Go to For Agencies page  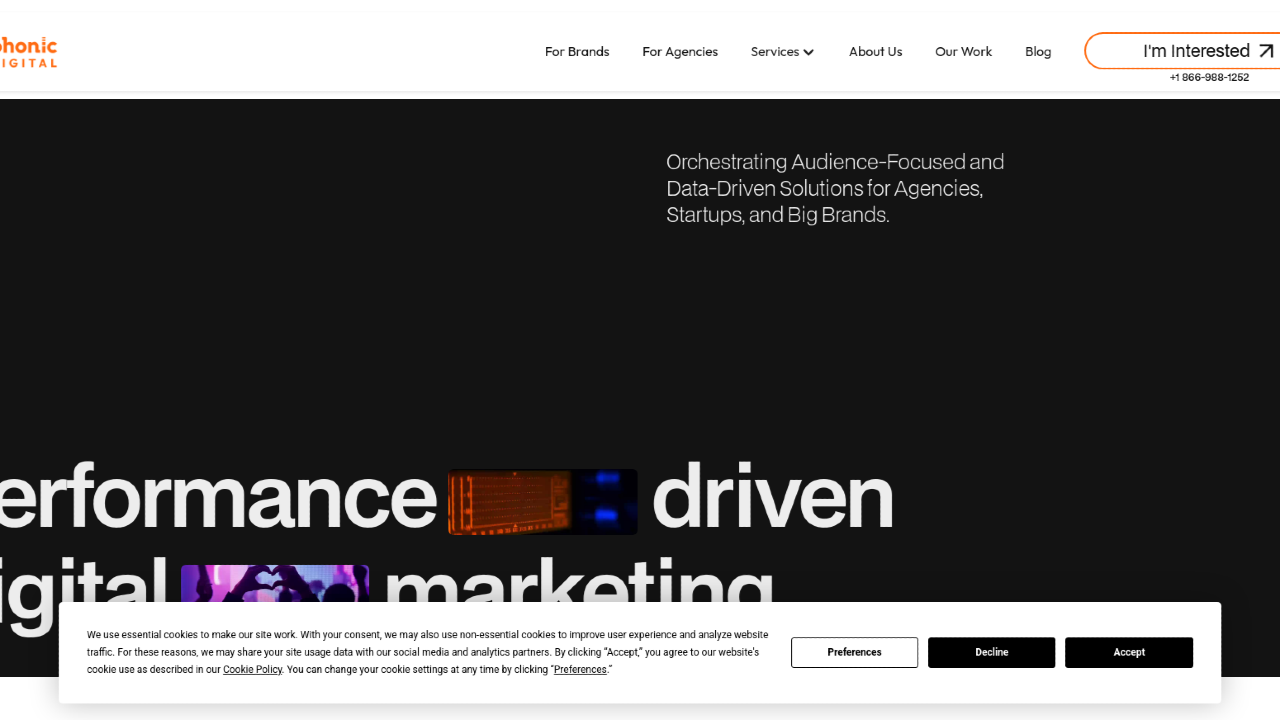click(680, 51)
